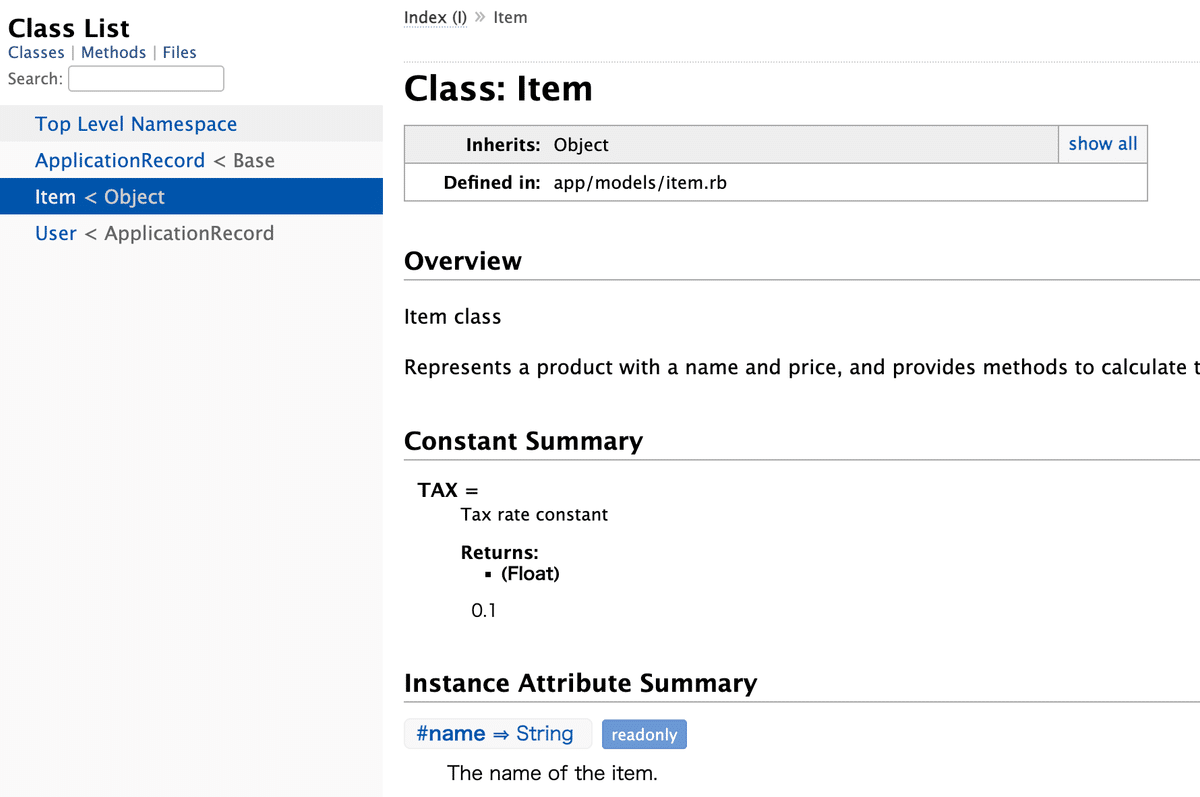
Task: Click the Class List sidebar title
Action: pyautogui.click(x=69, y=28)
